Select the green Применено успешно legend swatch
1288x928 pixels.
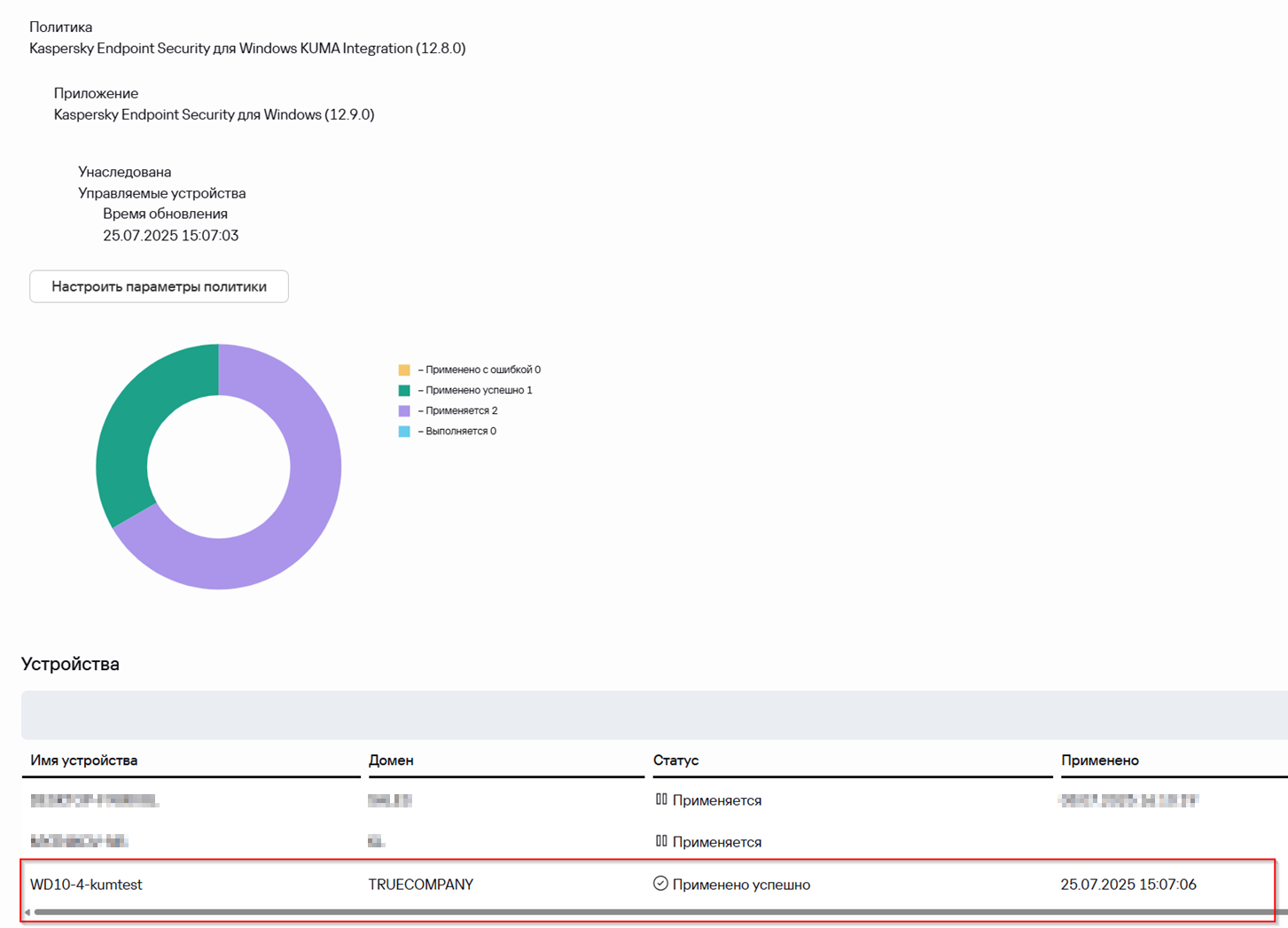(x=404, y=390)
